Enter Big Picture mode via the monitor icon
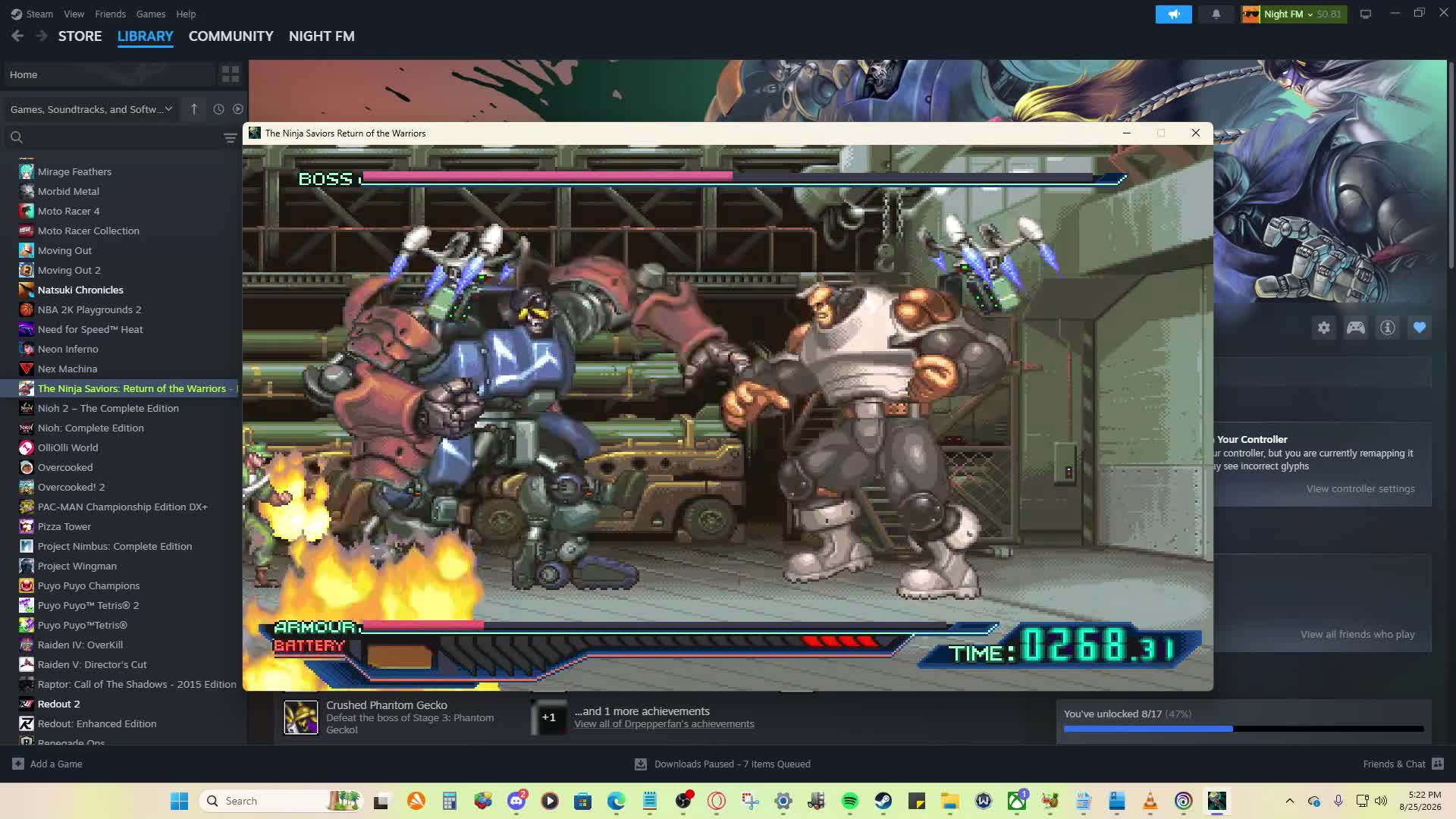Screen dimensions: 1456x819 tap(1365, 14)
